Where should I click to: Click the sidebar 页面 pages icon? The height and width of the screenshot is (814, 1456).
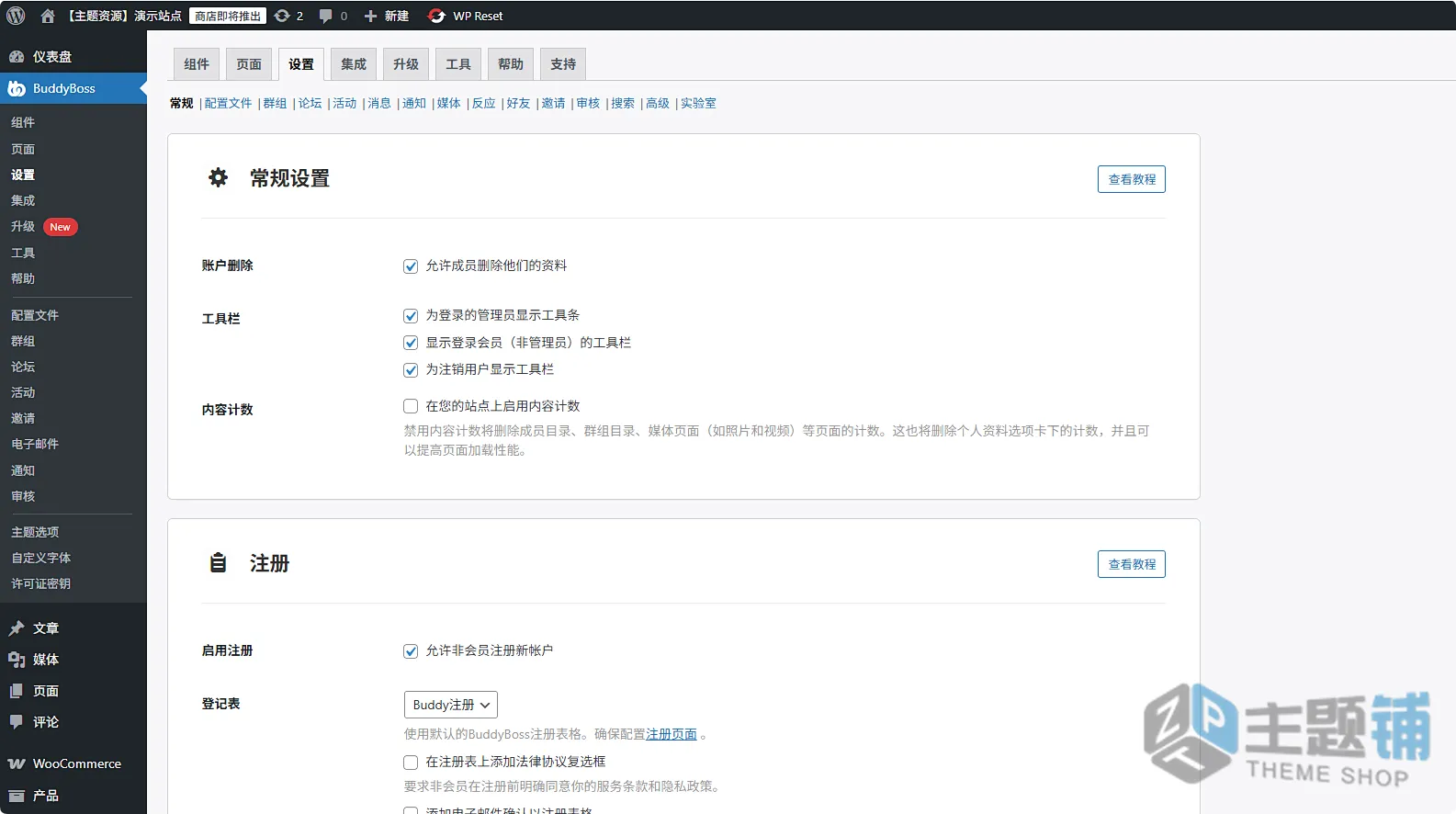tap(17, 691)
